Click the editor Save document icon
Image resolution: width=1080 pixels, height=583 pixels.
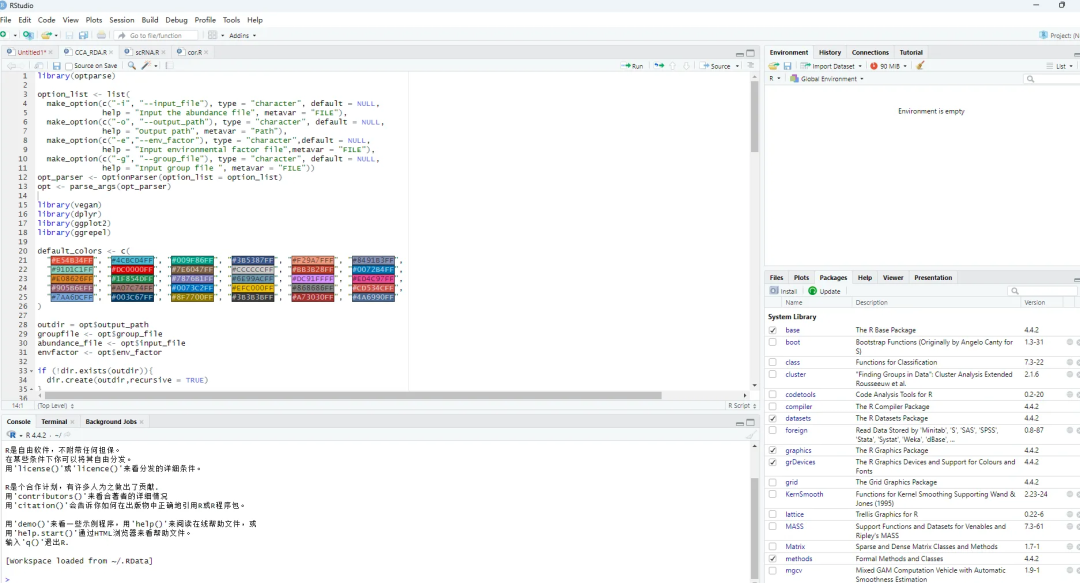pos(56,65)
